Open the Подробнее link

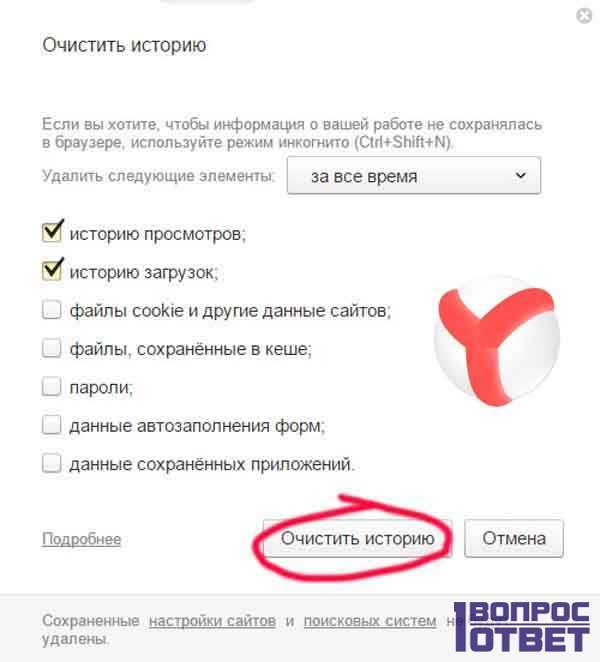tap(81, 539)
